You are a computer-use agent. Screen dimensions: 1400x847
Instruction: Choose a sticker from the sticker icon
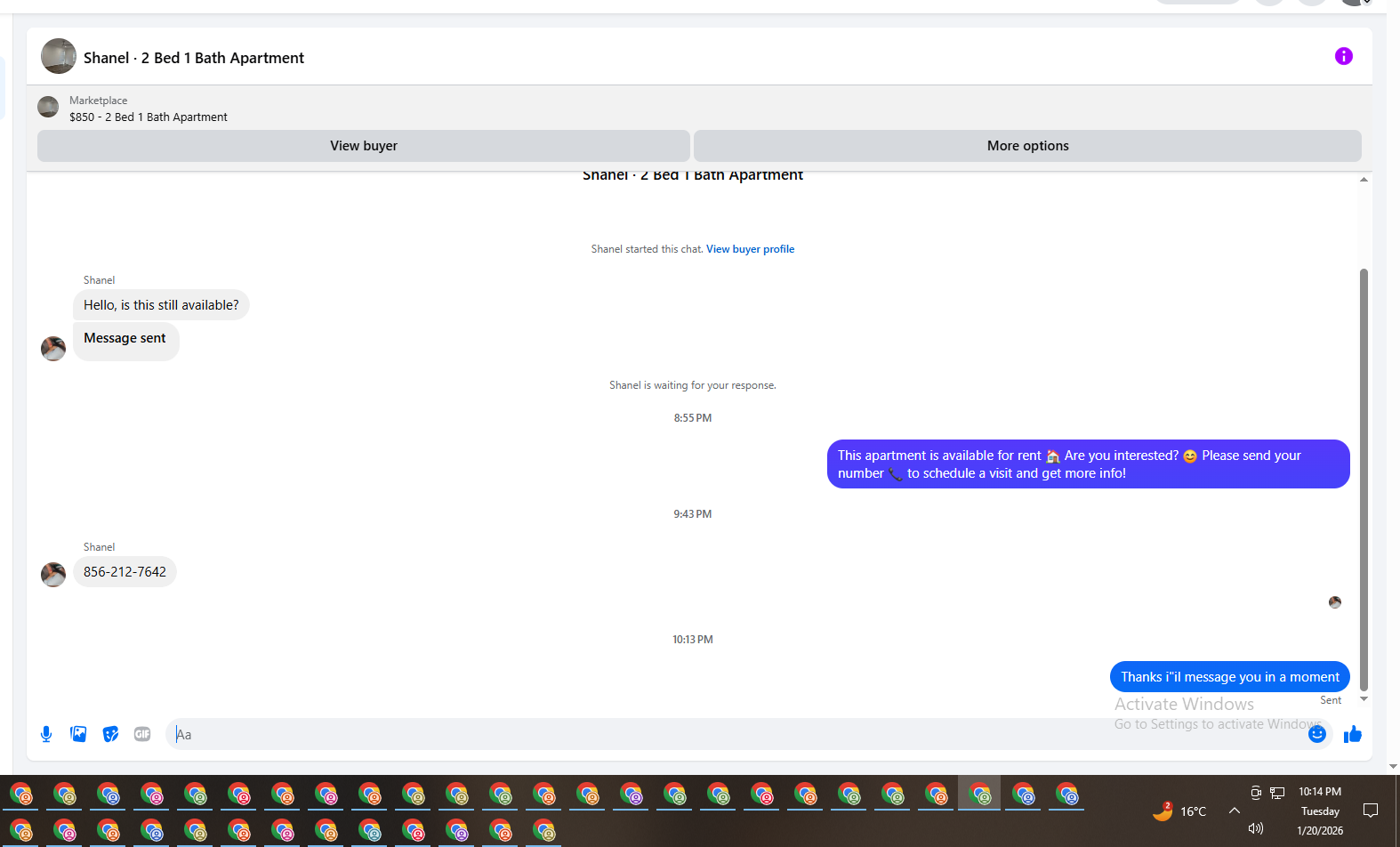(x=110, y=734)
